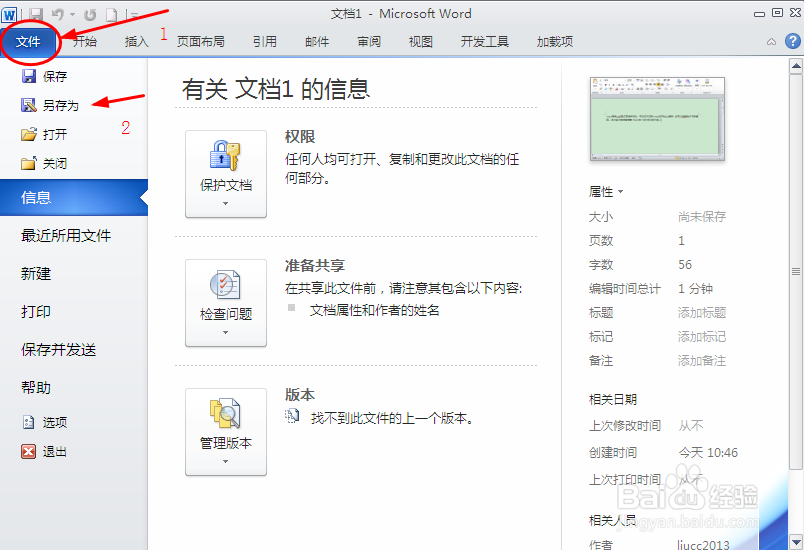Click the Redo icon in quick access toolbar
The width and height of the screenshot is (804, 550).
[x=90, y=14]
